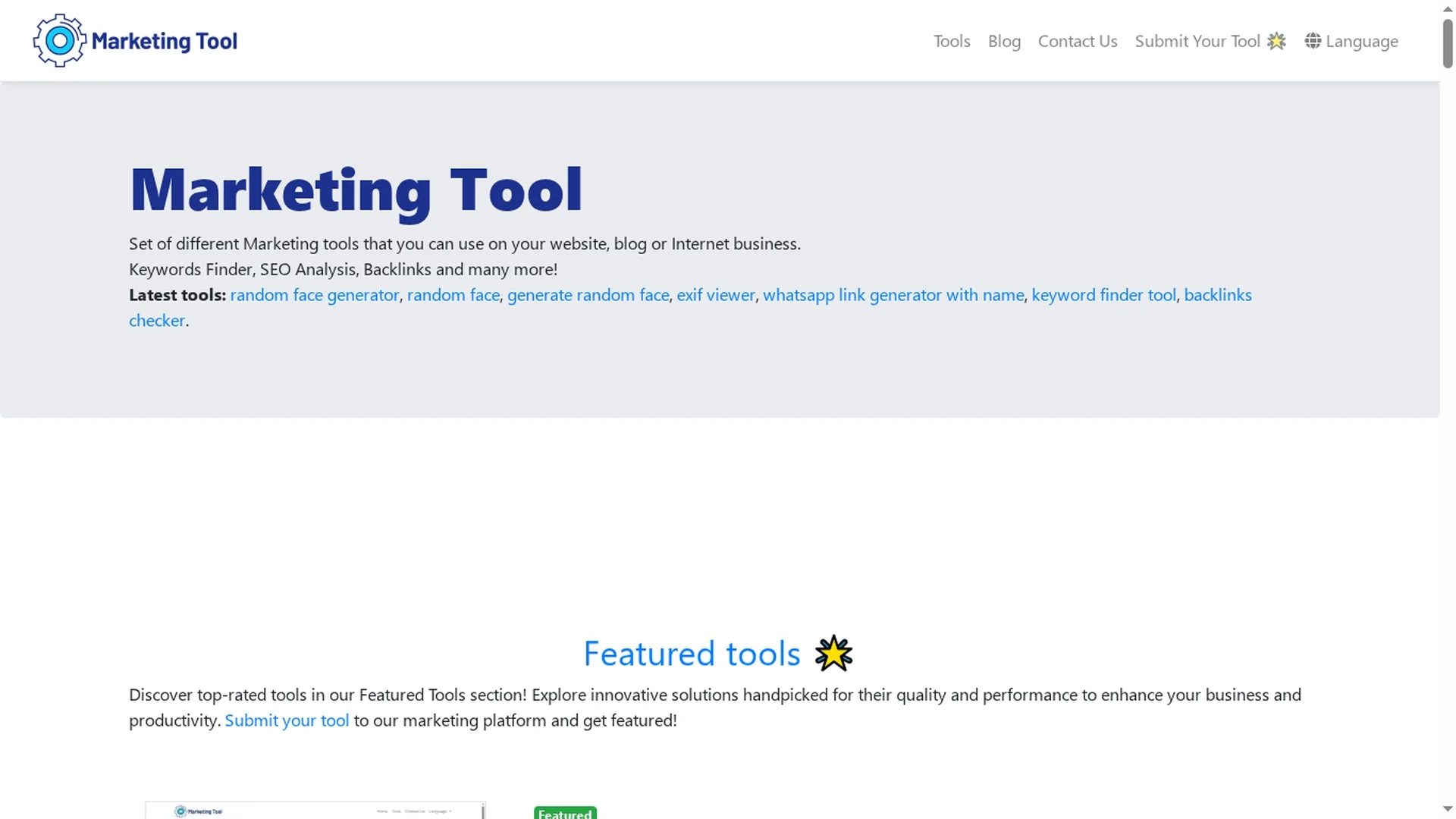1456x819 pixels.
Task: Click the Marketing Tool brand name in header
Action: click(164, 41)
